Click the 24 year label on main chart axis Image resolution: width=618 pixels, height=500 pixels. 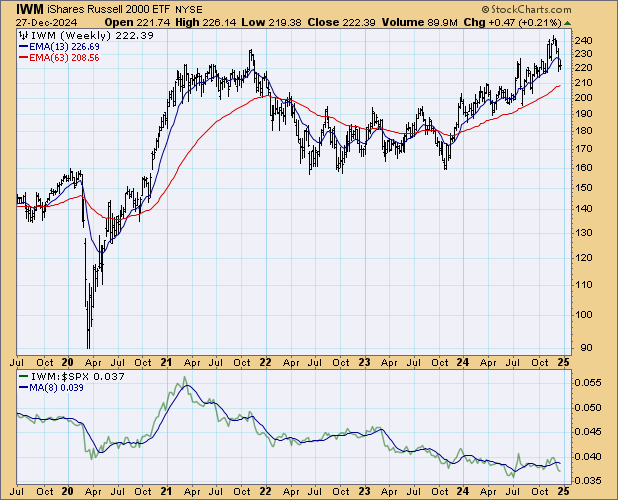pyautogui.click(x=463, y=362)
